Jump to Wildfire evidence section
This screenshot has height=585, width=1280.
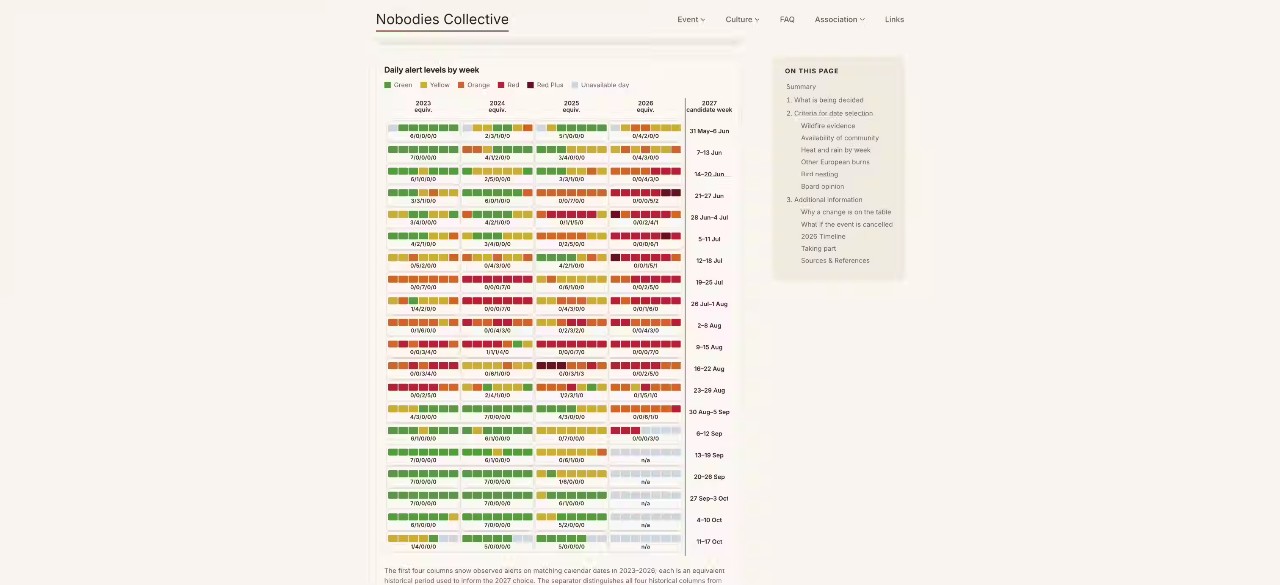coord(828,126)
